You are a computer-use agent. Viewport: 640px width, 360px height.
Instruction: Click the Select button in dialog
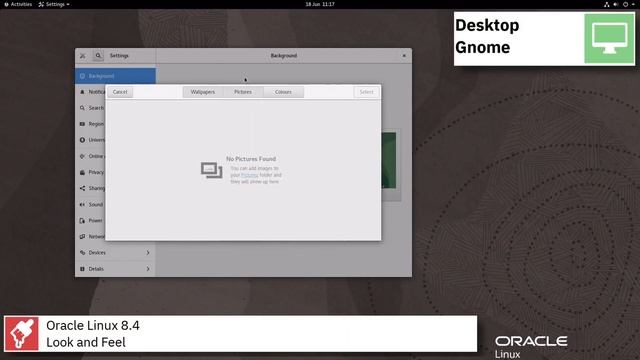click(x=366, y=92)
